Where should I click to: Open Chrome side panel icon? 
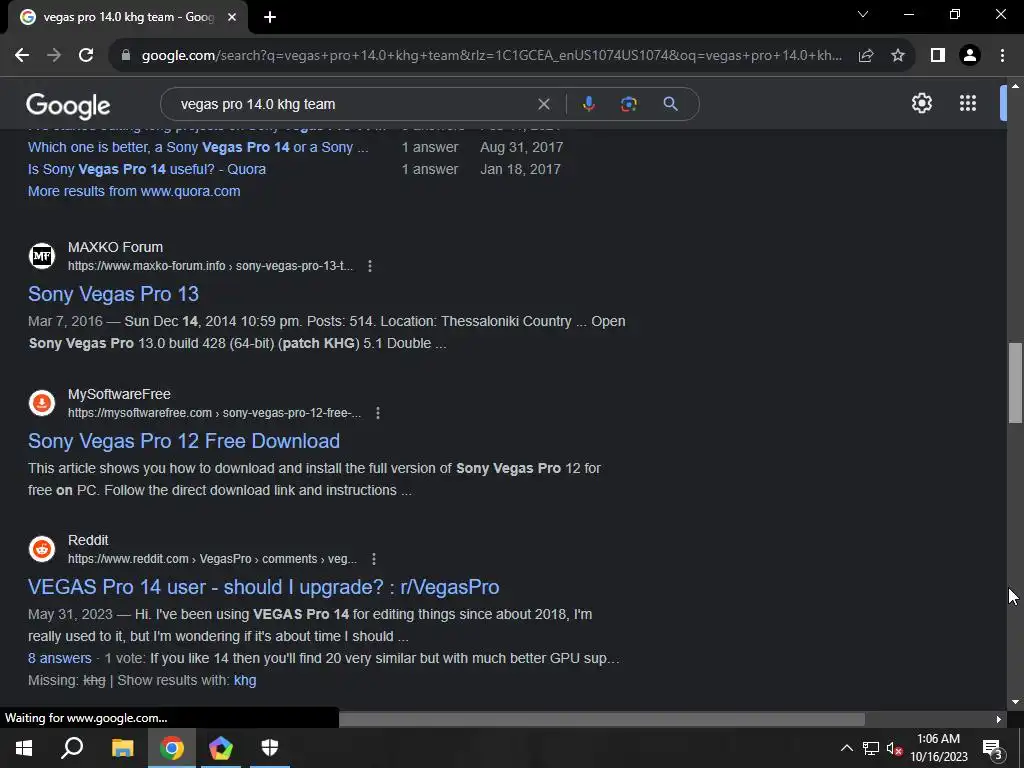tap(938, 56)
